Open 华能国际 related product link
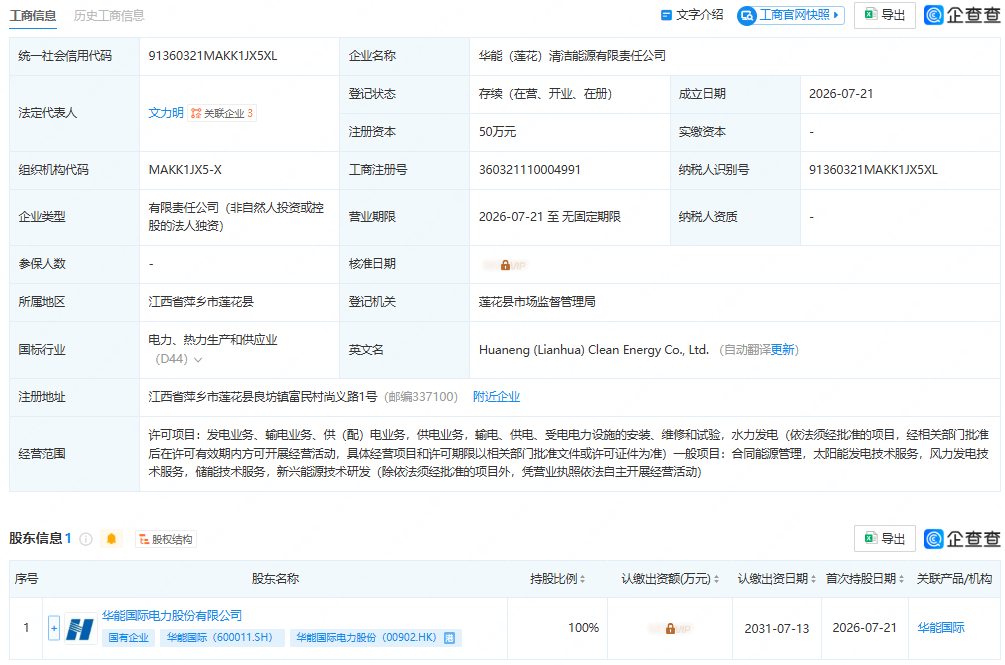Image resolution: width=1005 pixels, height=665 pixels. point(941,628)
